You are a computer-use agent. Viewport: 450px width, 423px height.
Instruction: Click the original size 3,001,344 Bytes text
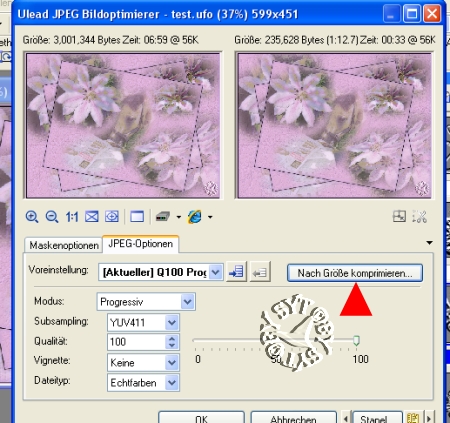72,40
